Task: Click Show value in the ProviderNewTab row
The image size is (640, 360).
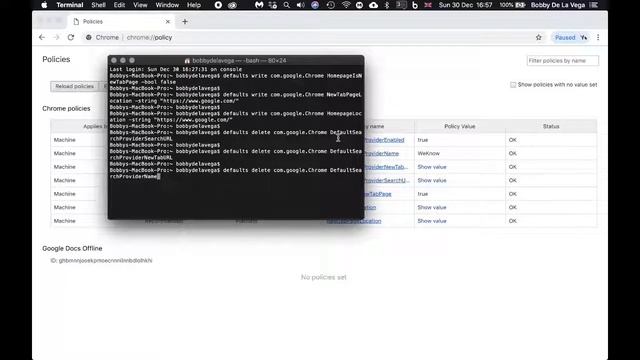Action: [432, 167]
